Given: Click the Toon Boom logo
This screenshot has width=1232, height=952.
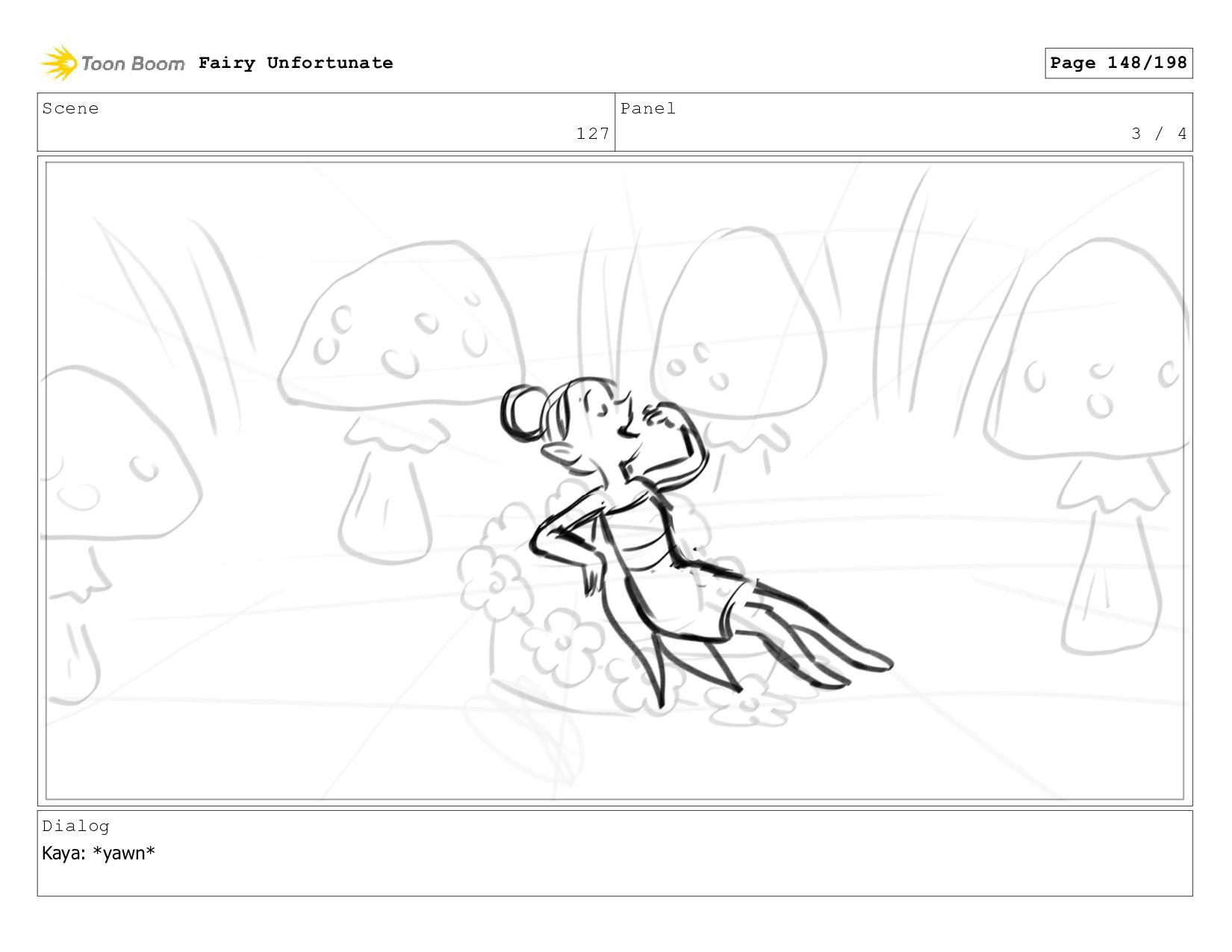Looking at the screenshot, I should coord(112,63).
